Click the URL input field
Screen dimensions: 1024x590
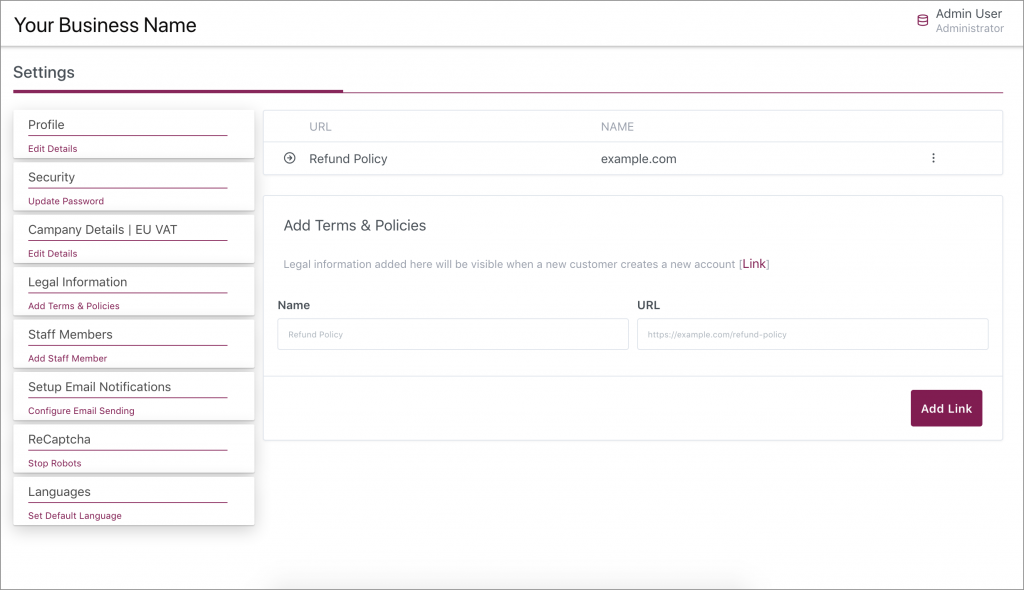click(812, 334)
